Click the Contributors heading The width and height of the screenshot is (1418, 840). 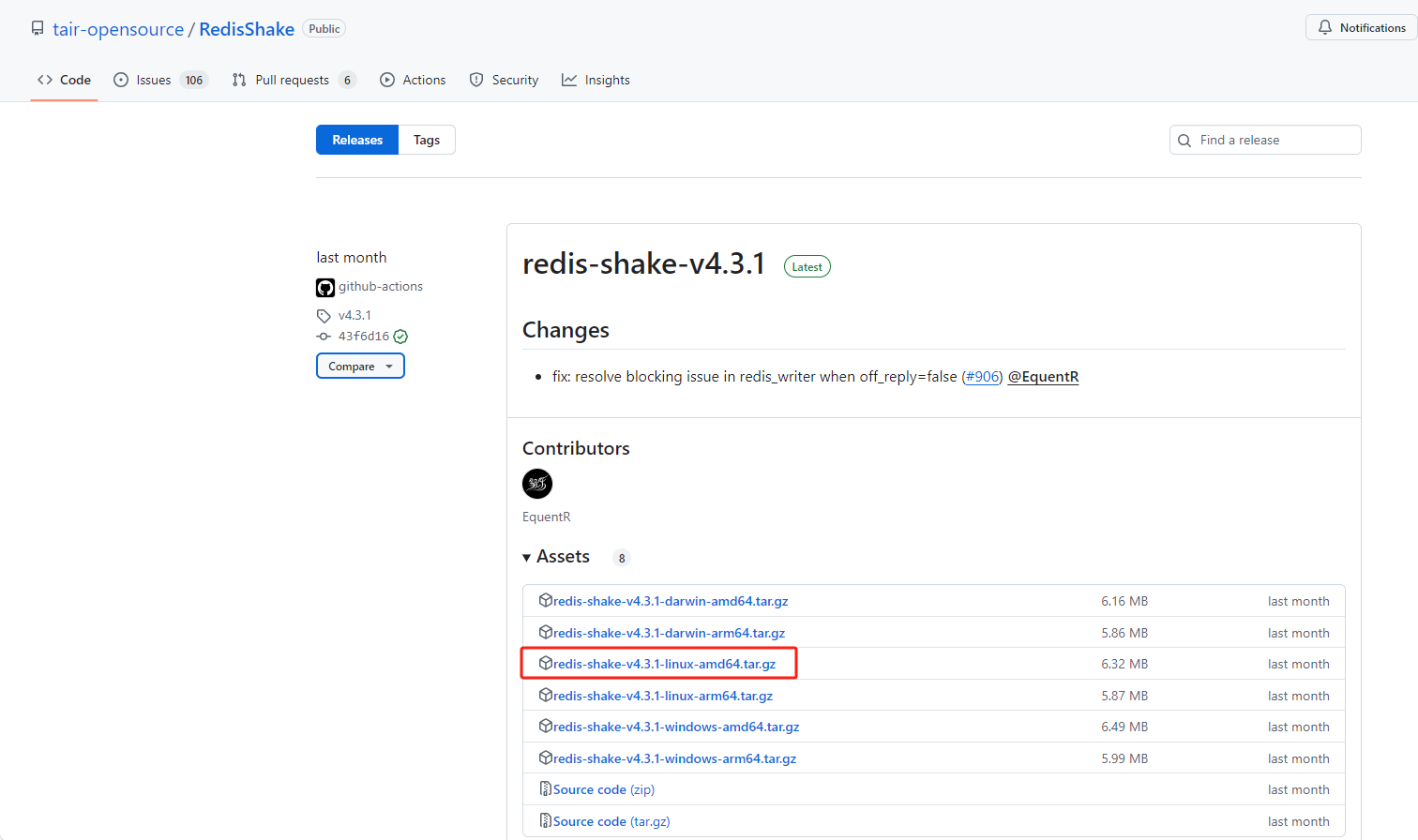coord(576,448)
